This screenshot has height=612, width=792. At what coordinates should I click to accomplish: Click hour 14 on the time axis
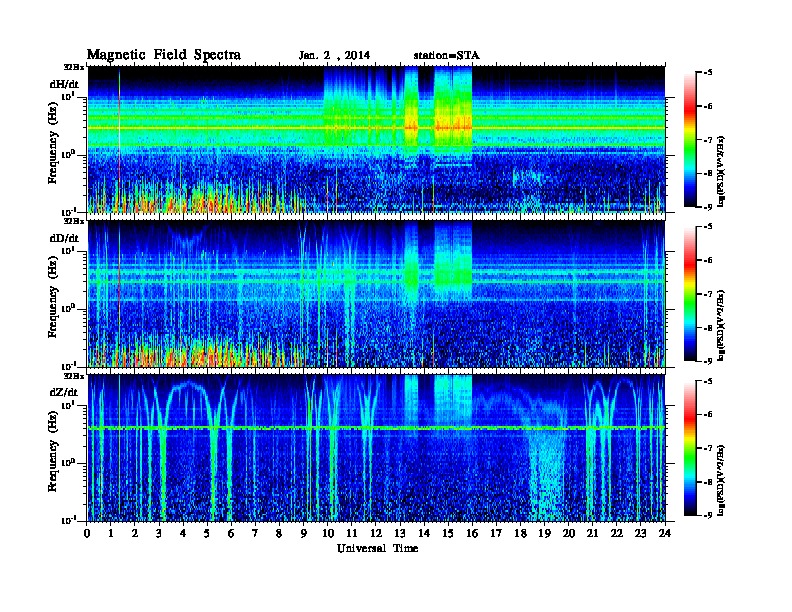tap(424, 533)
